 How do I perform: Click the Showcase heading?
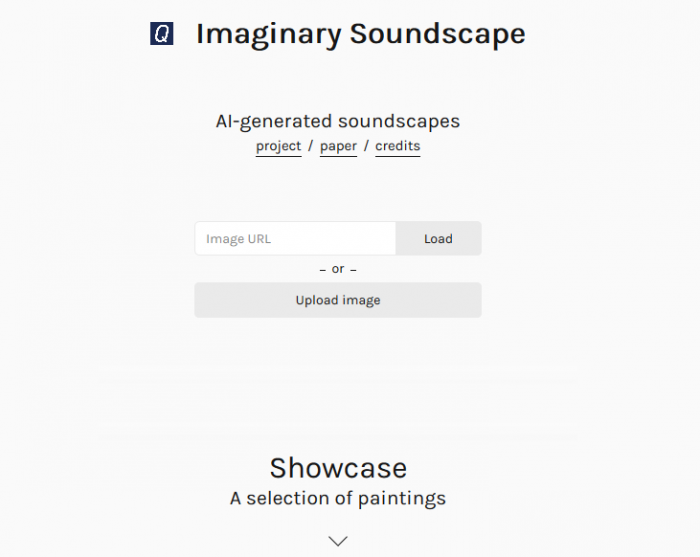tap(338, 468)
